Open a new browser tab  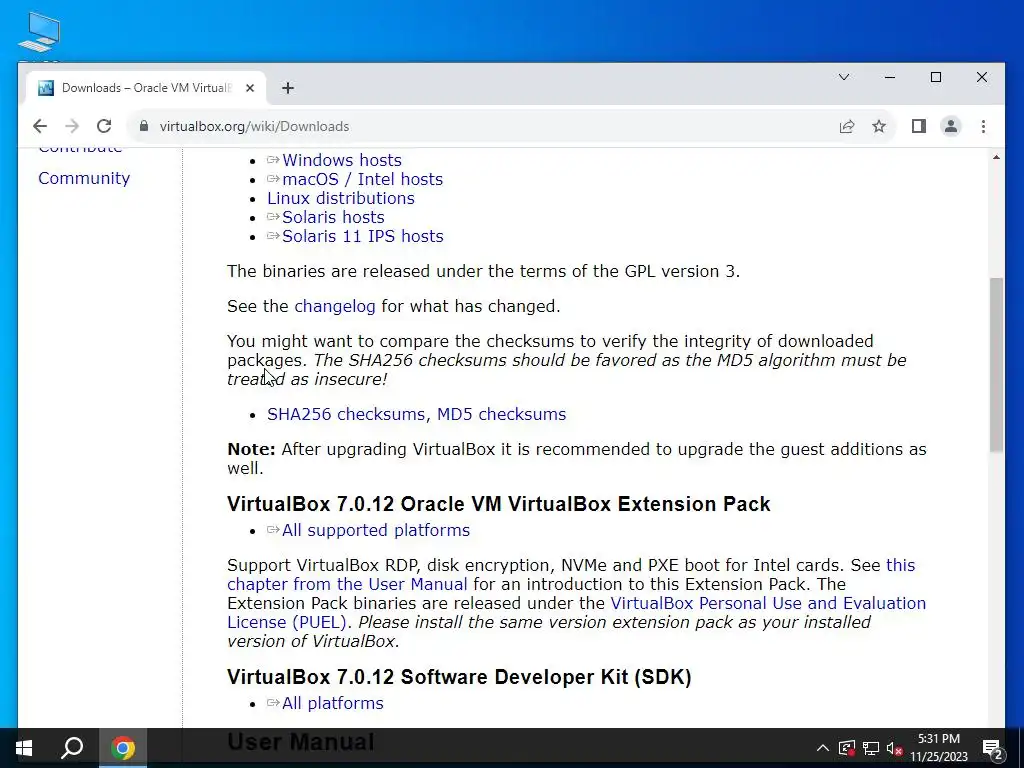point(287,88)
